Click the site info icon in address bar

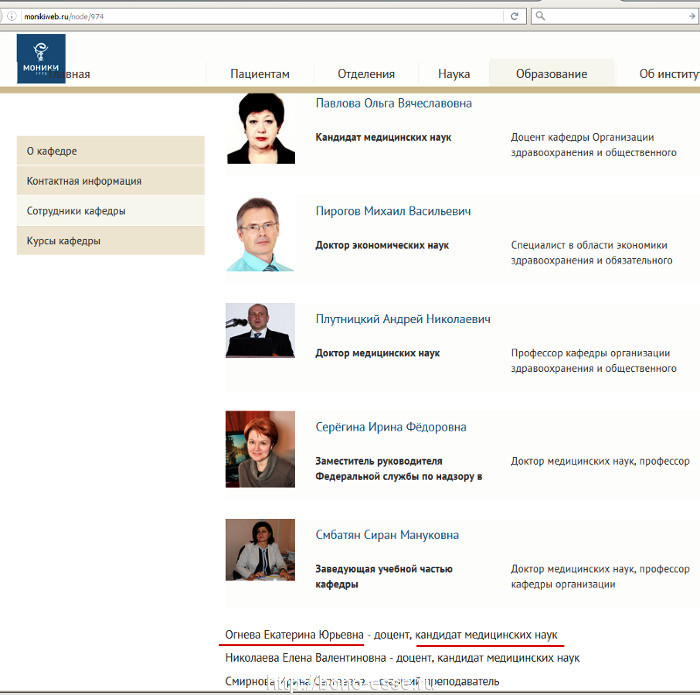point(12,17)
